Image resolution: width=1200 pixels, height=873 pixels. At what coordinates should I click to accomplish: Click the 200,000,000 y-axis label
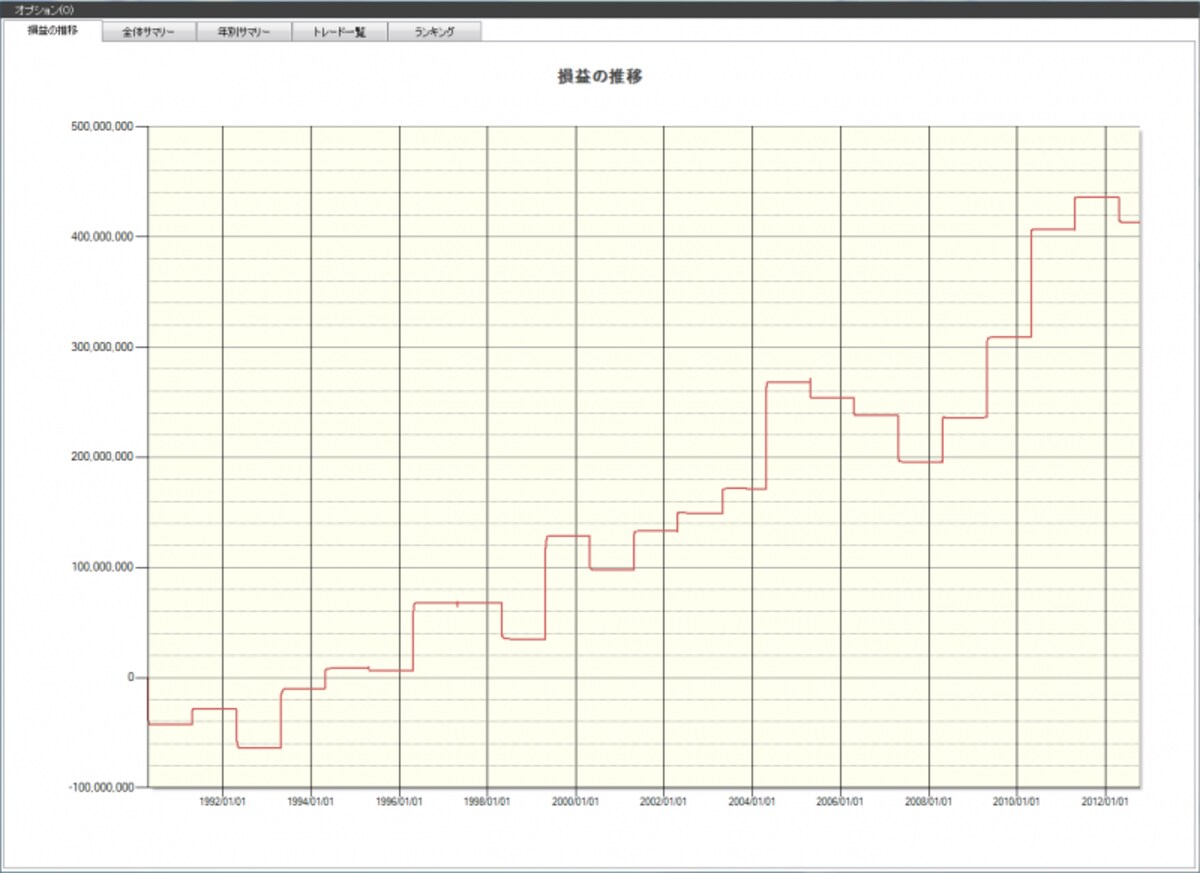click(x=102, y=457)
